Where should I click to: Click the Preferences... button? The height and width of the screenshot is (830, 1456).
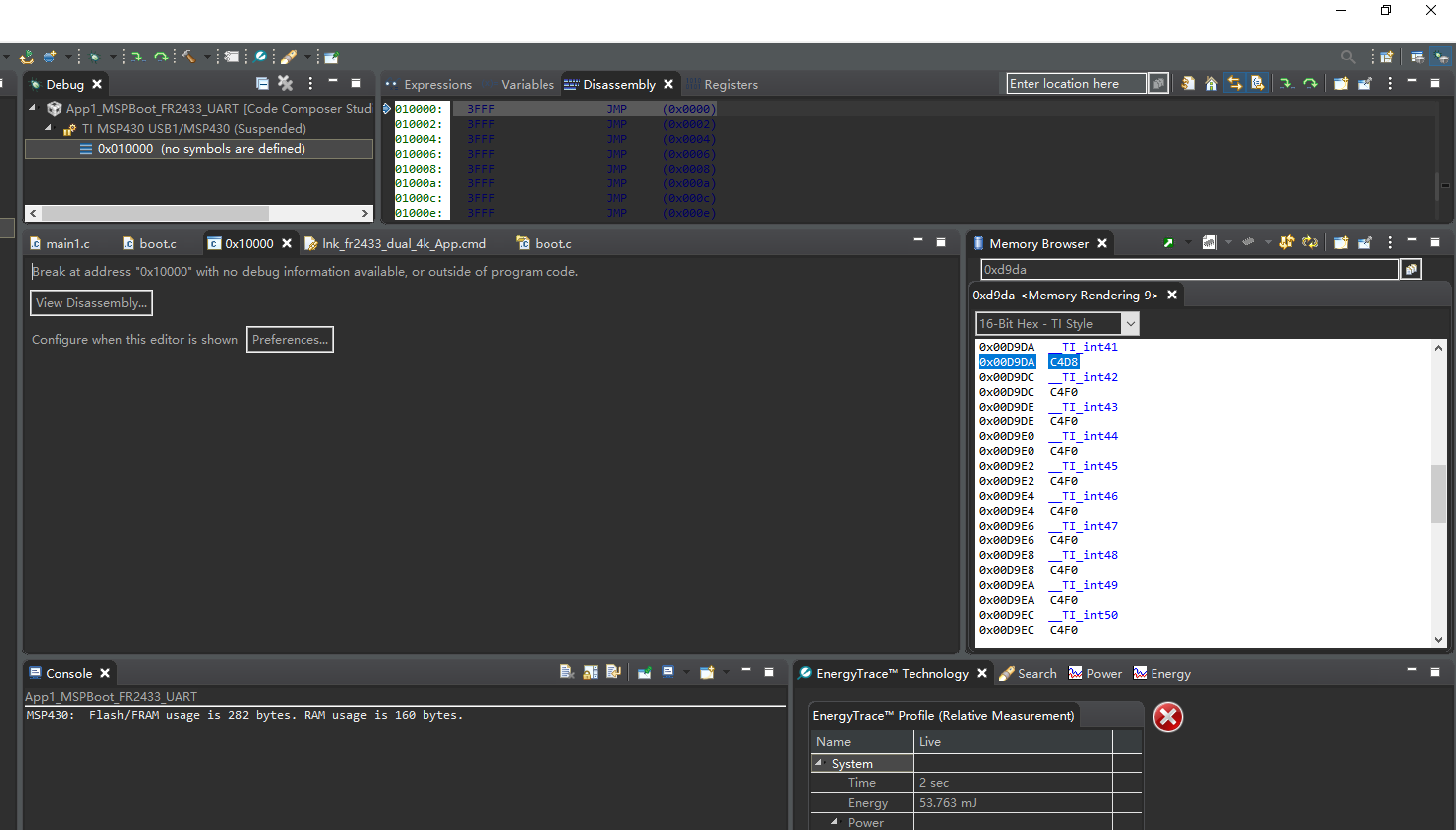click(290, 340)
